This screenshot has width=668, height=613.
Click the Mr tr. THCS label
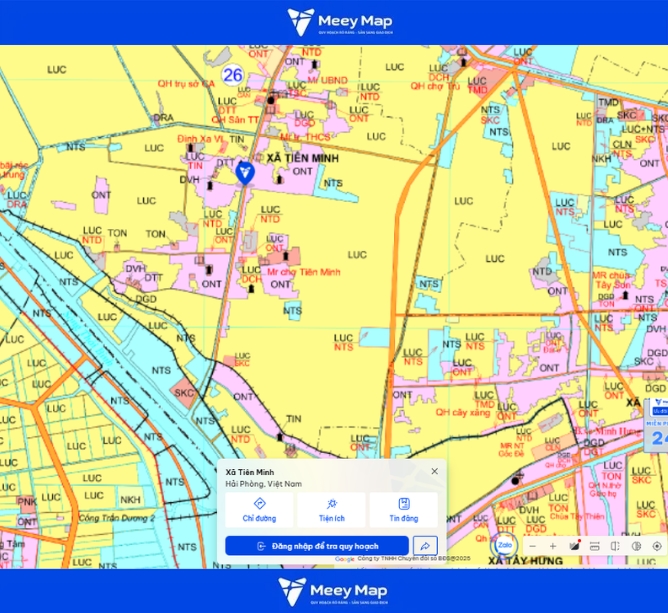pos(305,137)
